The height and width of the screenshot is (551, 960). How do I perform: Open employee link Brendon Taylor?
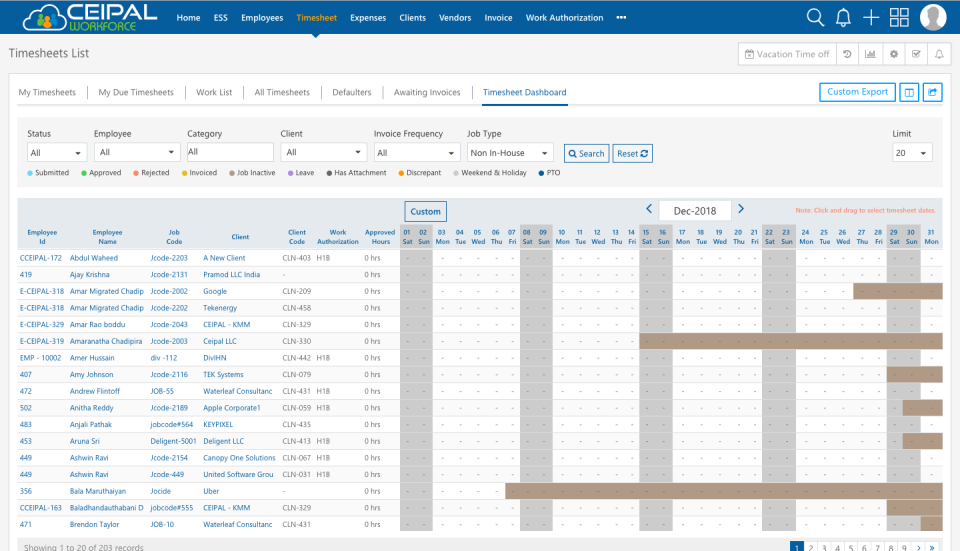(x=94, y=525)
